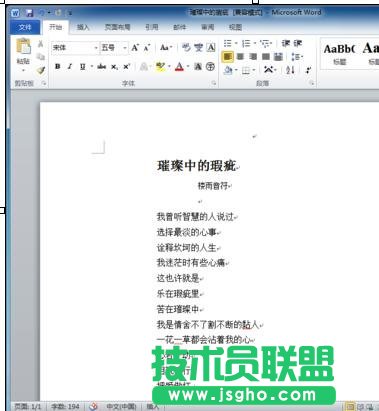Click the Word application icon in title bar
379x411 pixels.
pos(15,13)
